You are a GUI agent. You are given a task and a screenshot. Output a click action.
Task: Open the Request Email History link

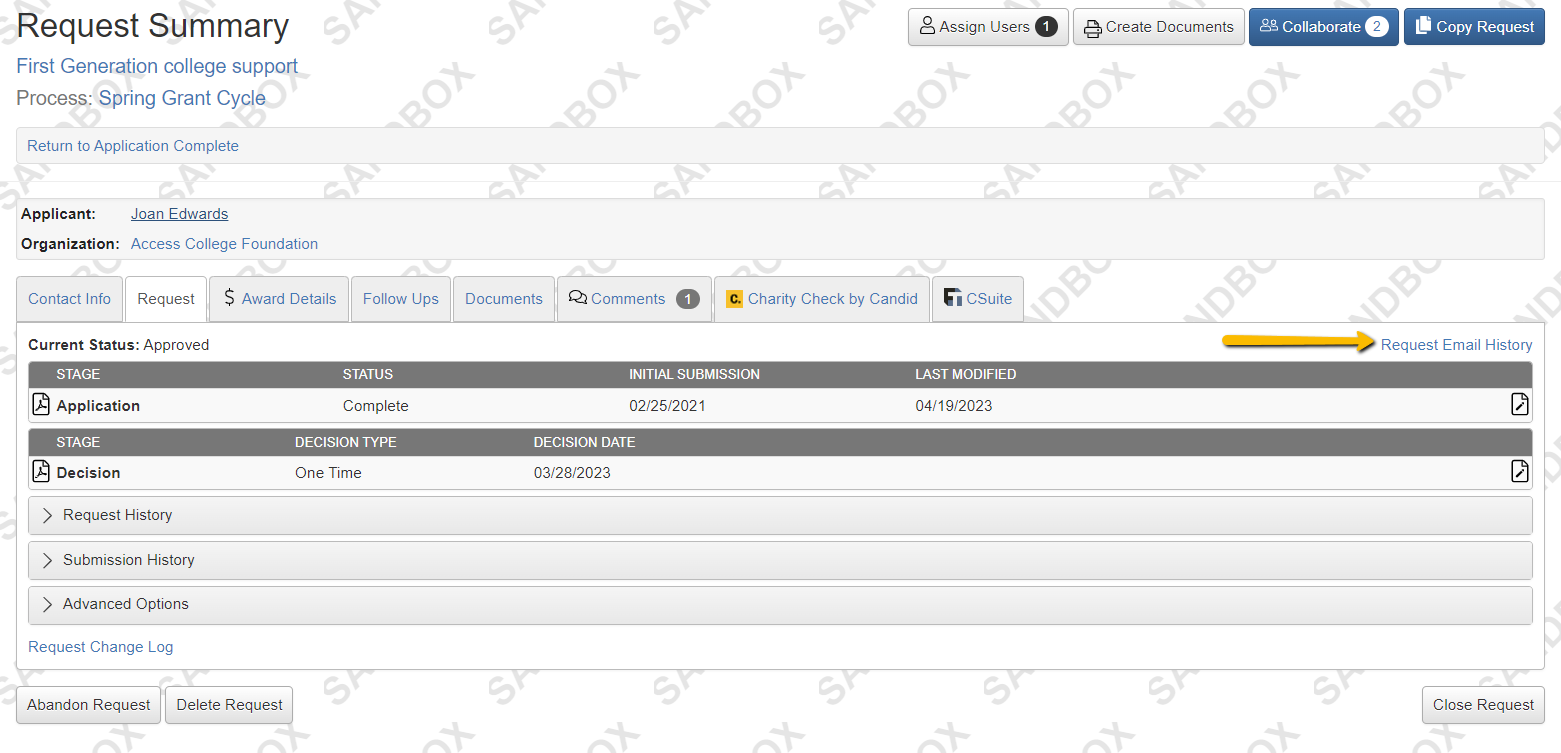1456,345
